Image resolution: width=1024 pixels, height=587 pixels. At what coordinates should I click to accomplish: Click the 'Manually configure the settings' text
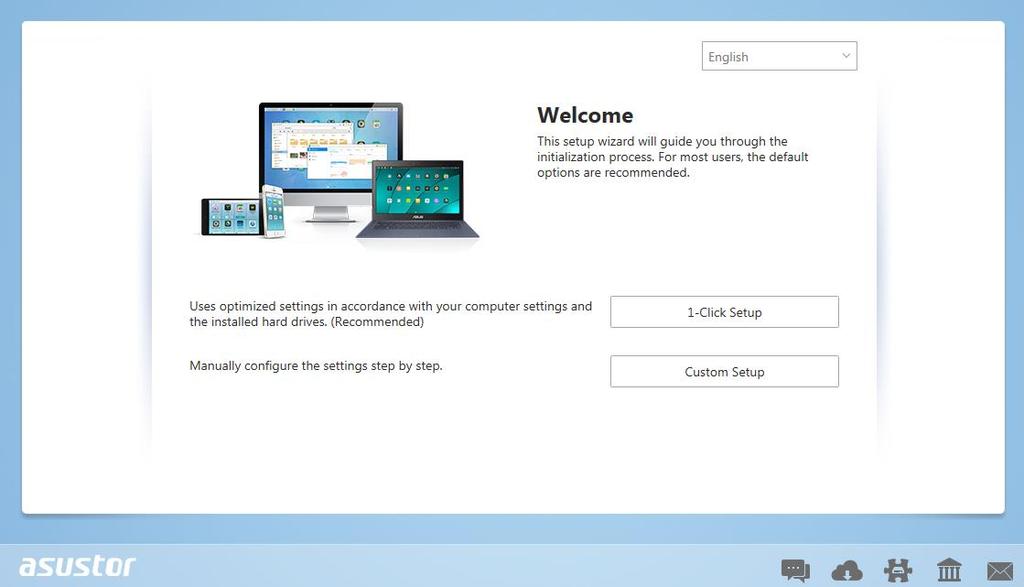(x=316, y=366)
